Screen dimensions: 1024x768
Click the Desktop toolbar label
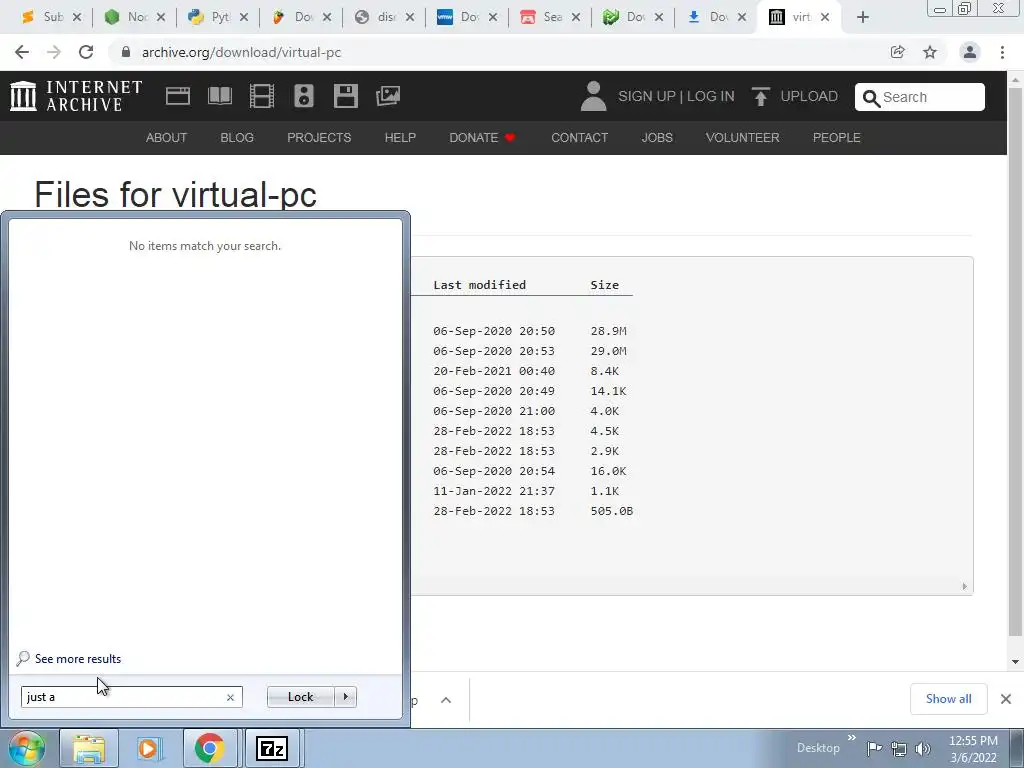click(x=818, y=748)
